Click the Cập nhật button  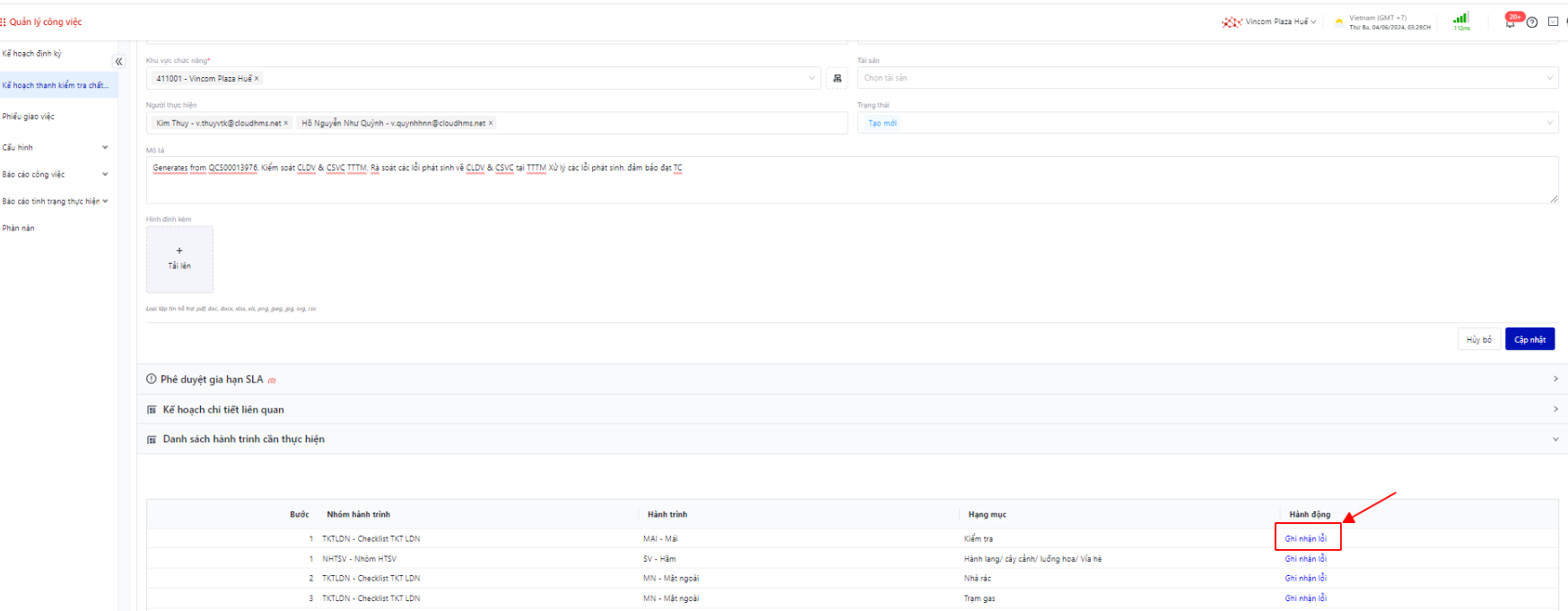pyautogui.click(x=1529, y=339)
